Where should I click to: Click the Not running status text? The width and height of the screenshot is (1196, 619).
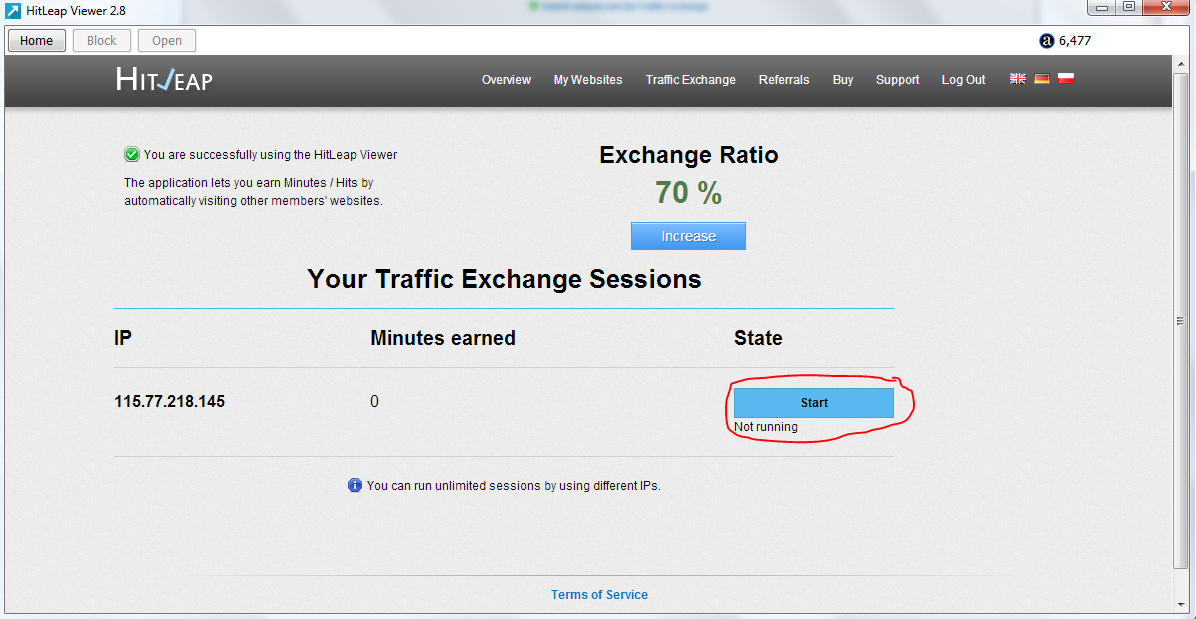(766, 427)
